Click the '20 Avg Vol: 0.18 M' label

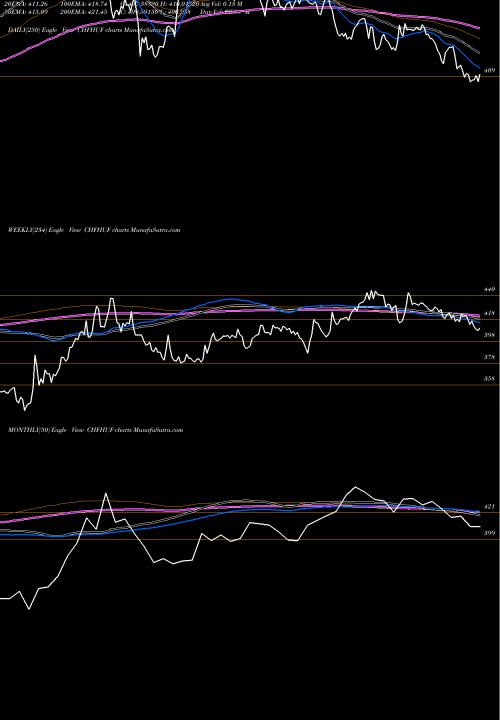(217, 4)
